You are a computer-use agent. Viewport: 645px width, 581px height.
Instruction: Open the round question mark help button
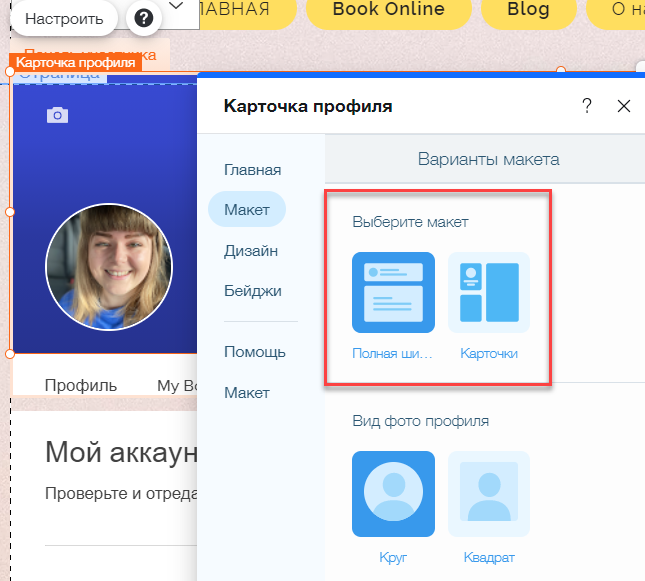[x=144, y=18]
